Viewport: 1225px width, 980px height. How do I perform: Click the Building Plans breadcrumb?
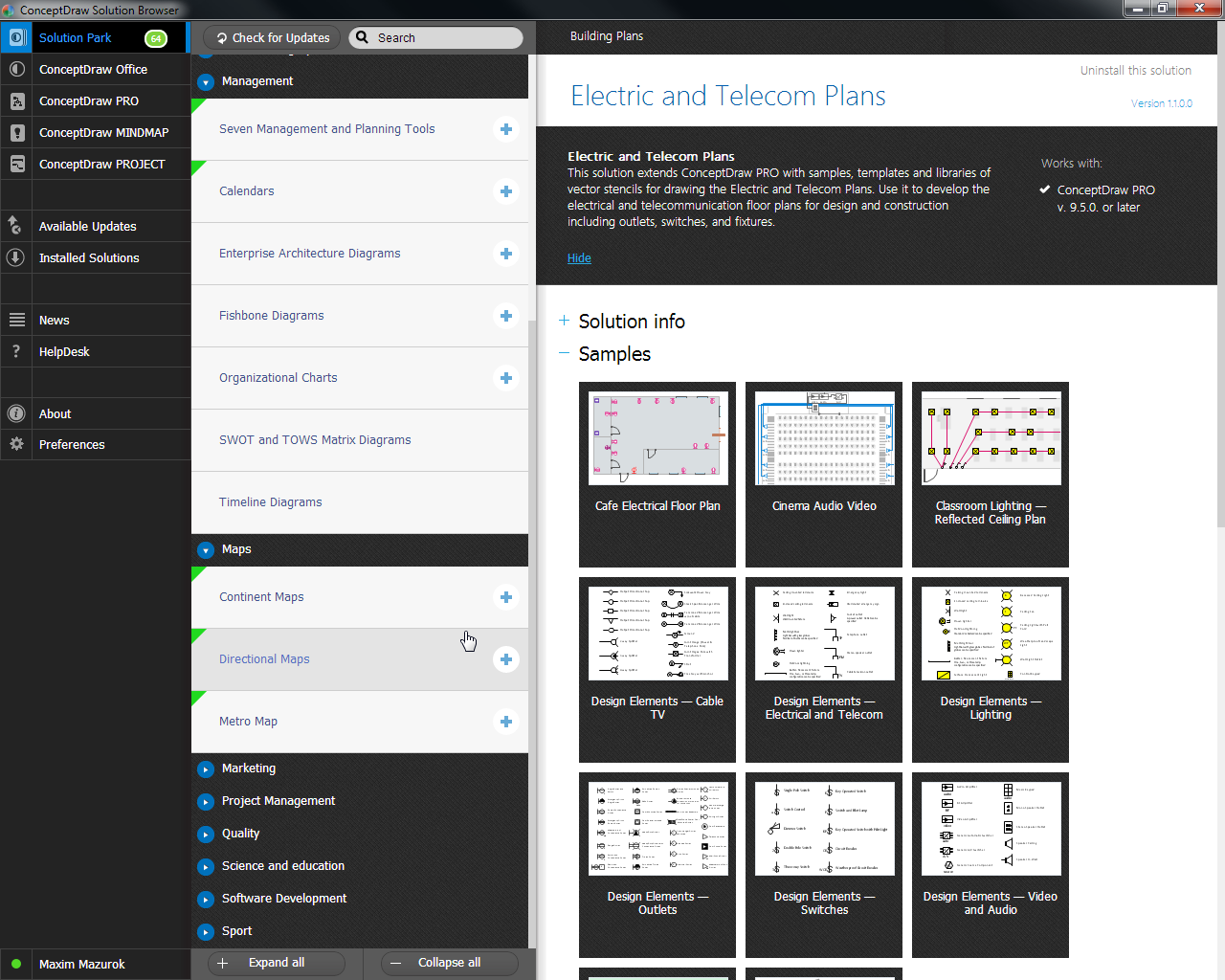point(607,36)
